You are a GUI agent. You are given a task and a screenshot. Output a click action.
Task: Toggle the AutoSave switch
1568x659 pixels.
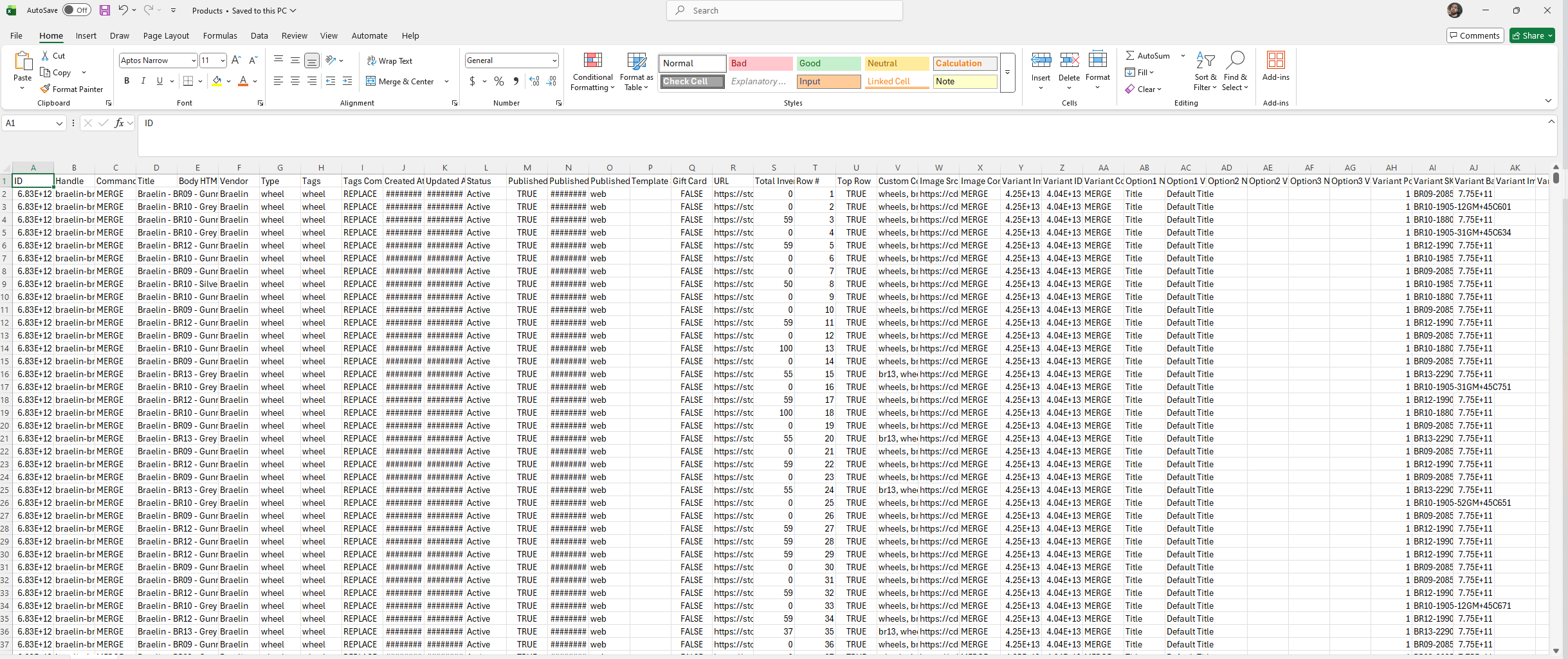77,10
